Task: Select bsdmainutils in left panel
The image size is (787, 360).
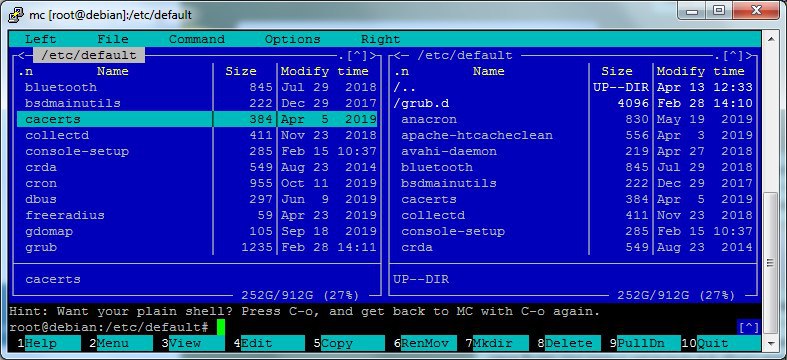Action: click(x=197, y=103)
